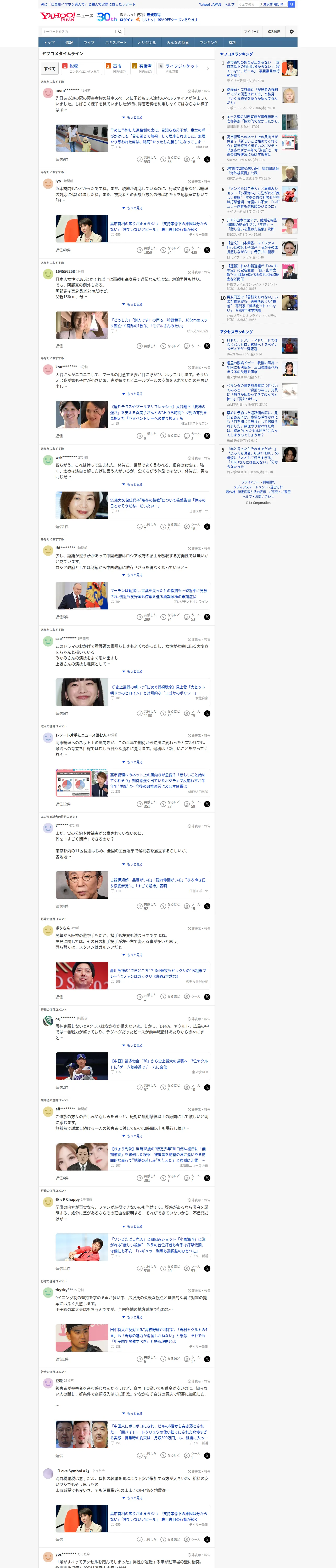Click うーん reaction on mom******** comment
The width and height of the screenshot is (336, 1568).
click(x=193, y=159)
